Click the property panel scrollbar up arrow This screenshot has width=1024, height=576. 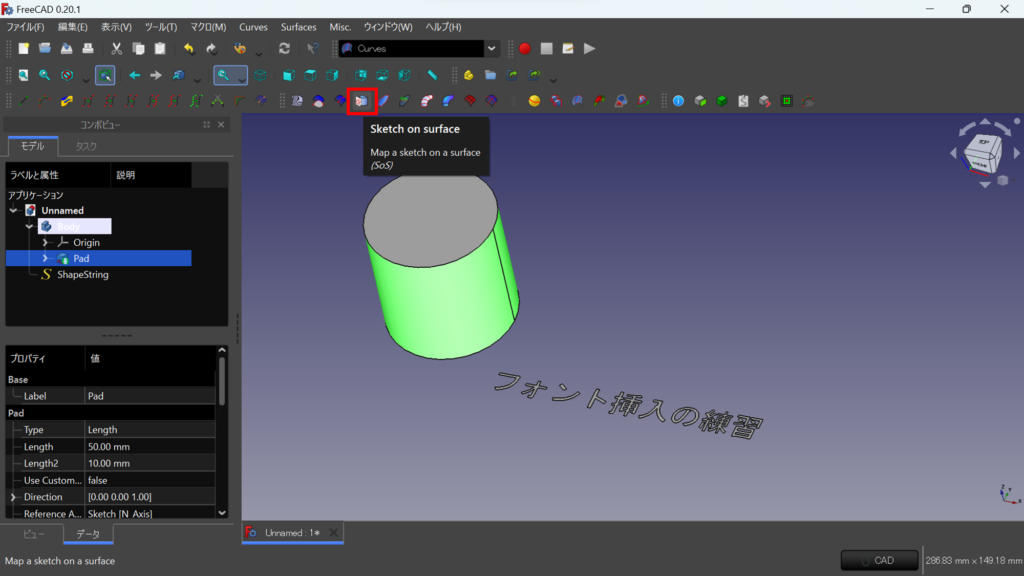tap(222, 351)
